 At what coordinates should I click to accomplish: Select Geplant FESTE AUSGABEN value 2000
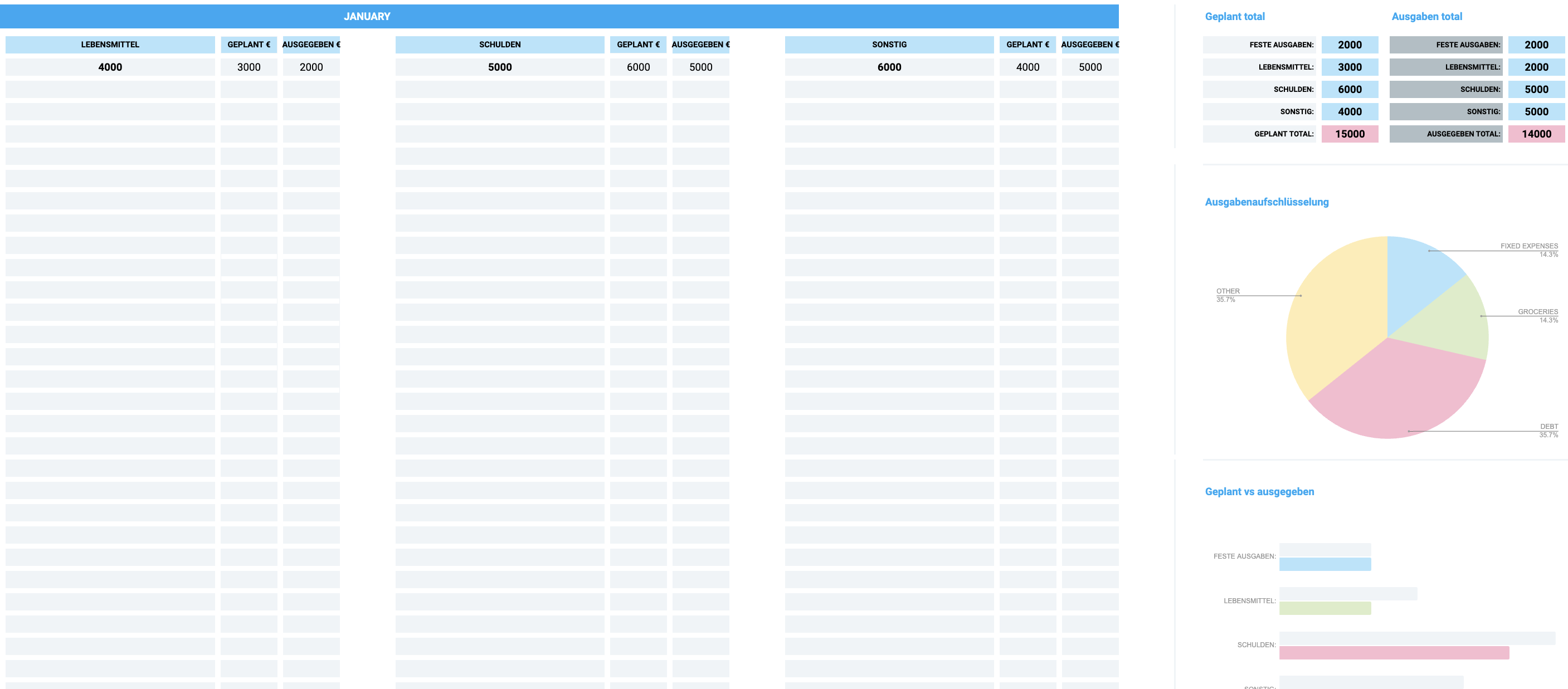pyautogui.click(x=1350, y=45)
